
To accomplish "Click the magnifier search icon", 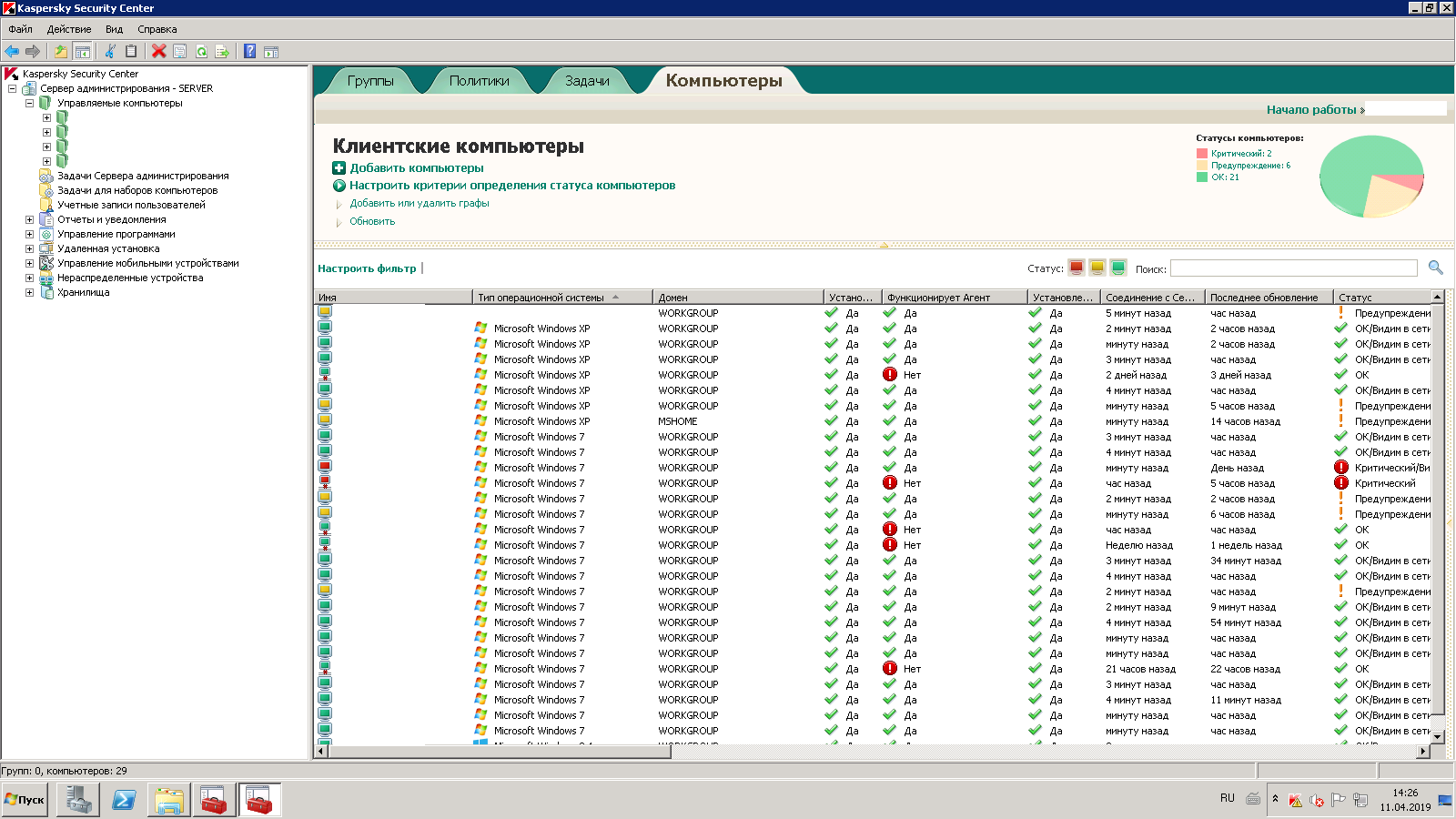I will click(1436, 268).
